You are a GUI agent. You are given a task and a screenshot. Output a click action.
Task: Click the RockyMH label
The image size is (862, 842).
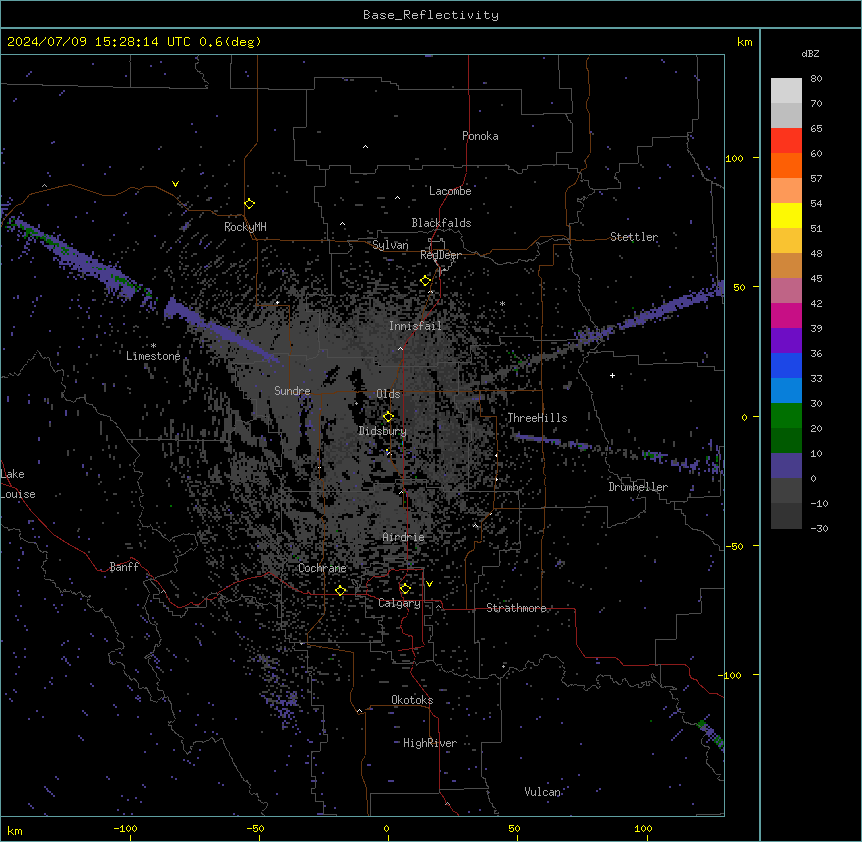245,227
